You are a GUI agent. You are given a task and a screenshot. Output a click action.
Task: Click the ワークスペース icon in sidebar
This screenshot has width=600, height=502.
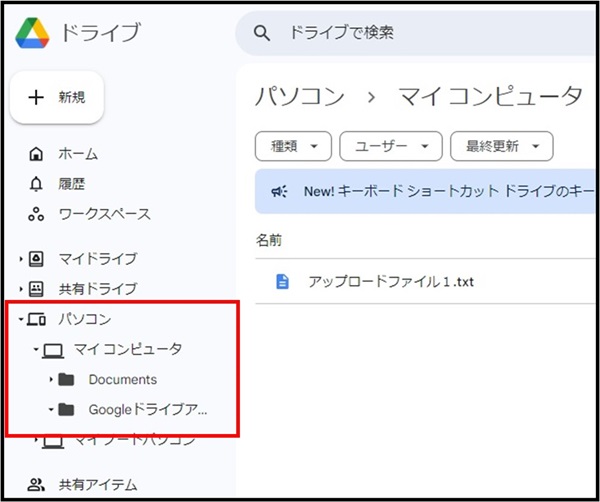coord(37,214)
